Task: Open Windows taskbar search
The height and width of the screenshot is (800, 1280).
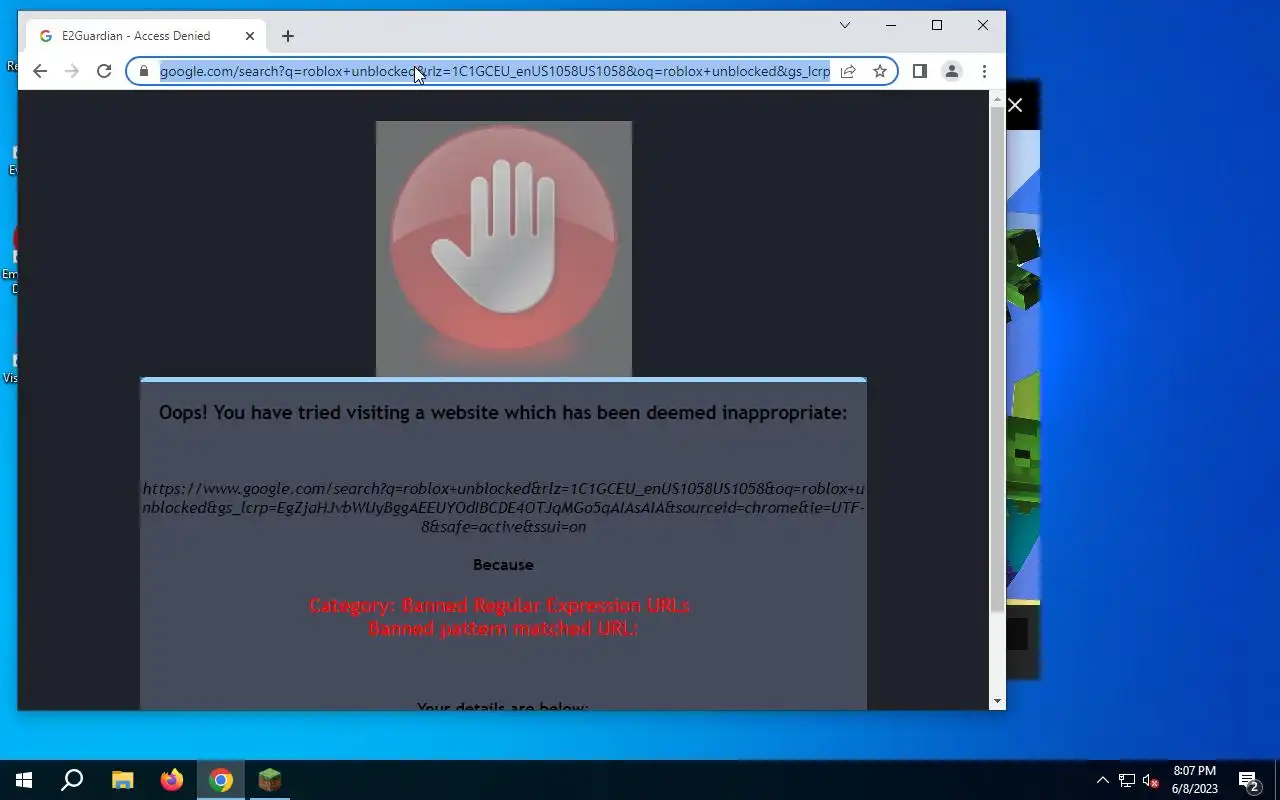Action: coord(72,780)
